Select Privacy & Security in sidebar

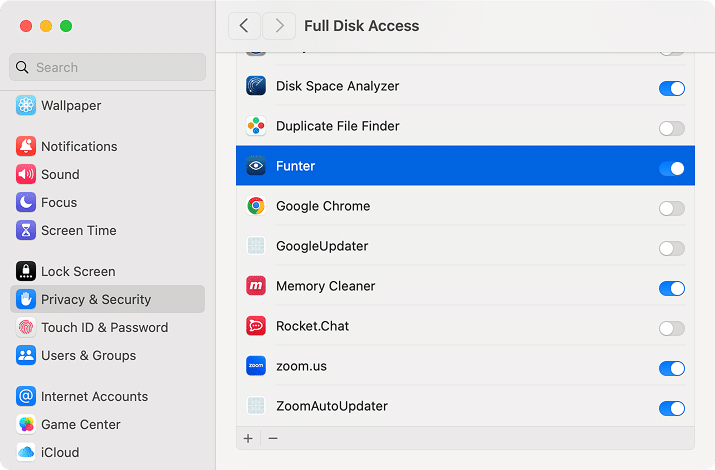pyautogui.click(x=108, y=299)
